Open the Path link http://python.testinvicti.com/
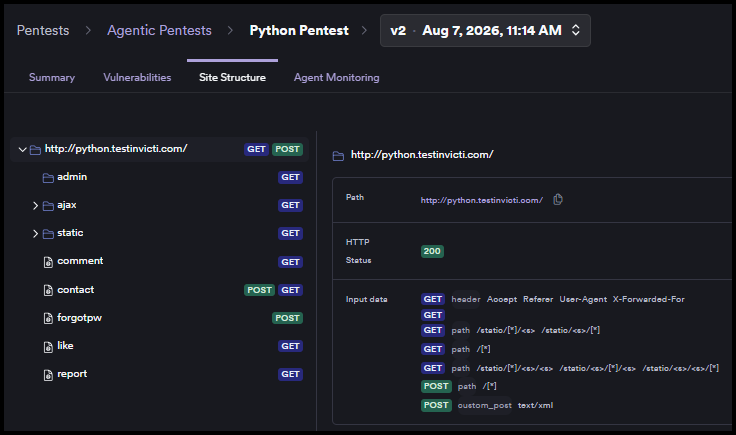The height and width of the screenshot is (435, 736). coord(482,200)
